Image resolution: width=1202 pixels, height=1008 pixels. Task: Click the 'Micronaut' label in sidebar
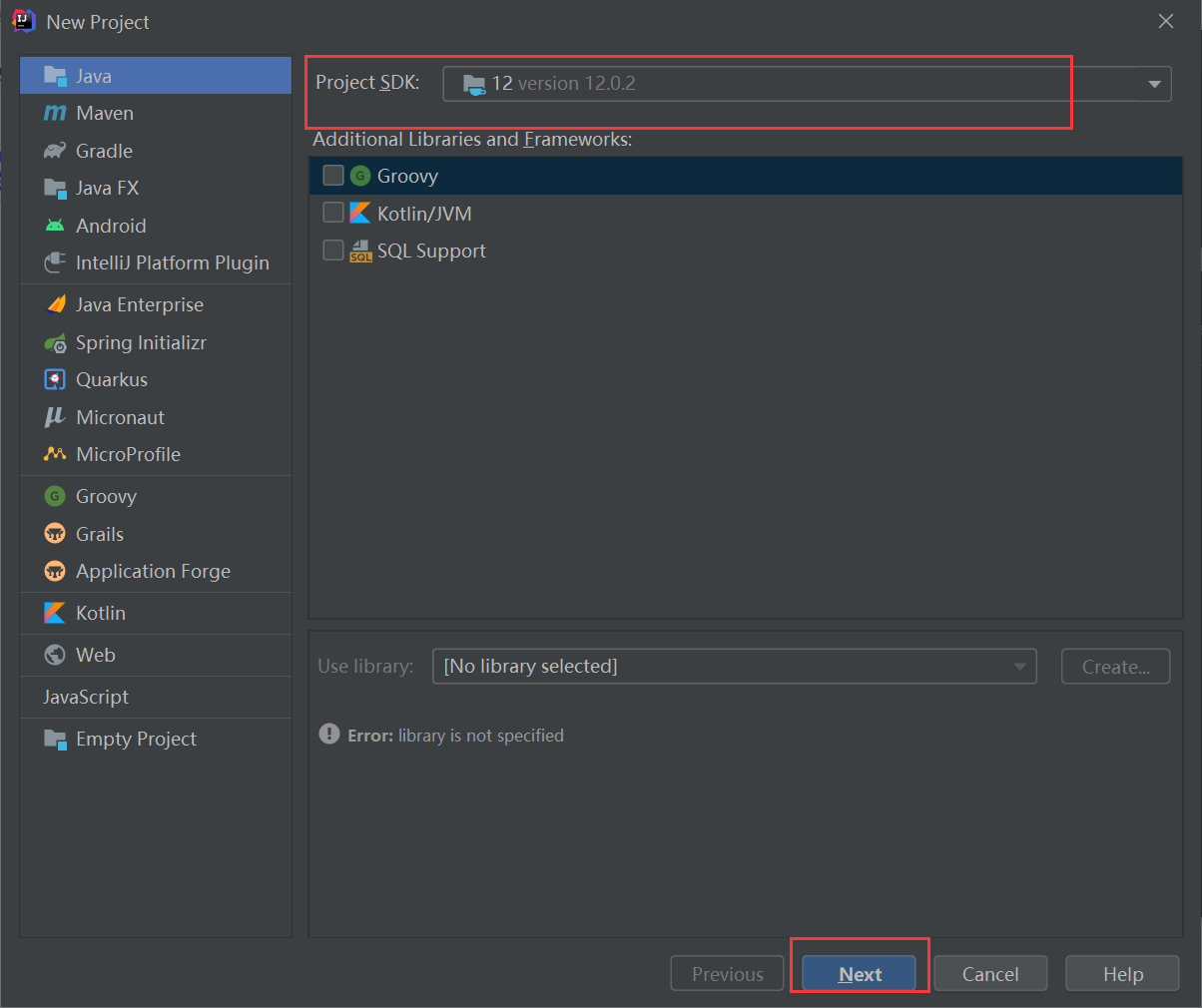[120, 417]
